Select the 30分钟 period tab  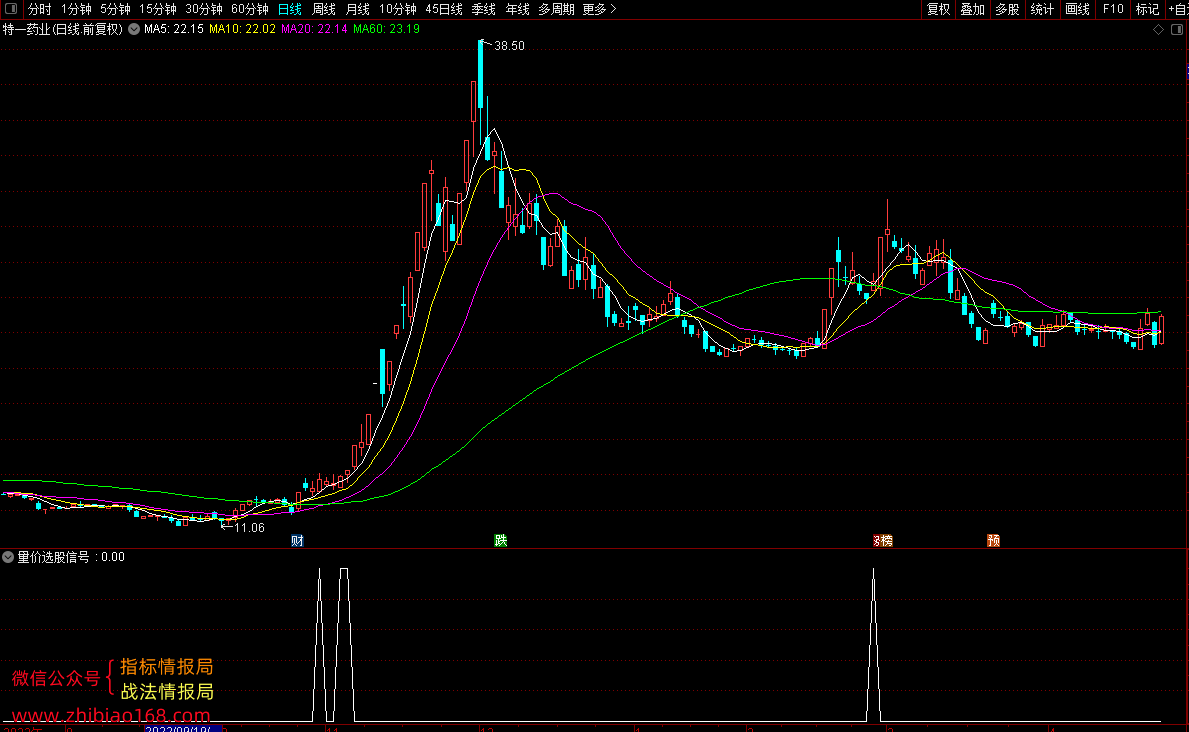(204, 9)
